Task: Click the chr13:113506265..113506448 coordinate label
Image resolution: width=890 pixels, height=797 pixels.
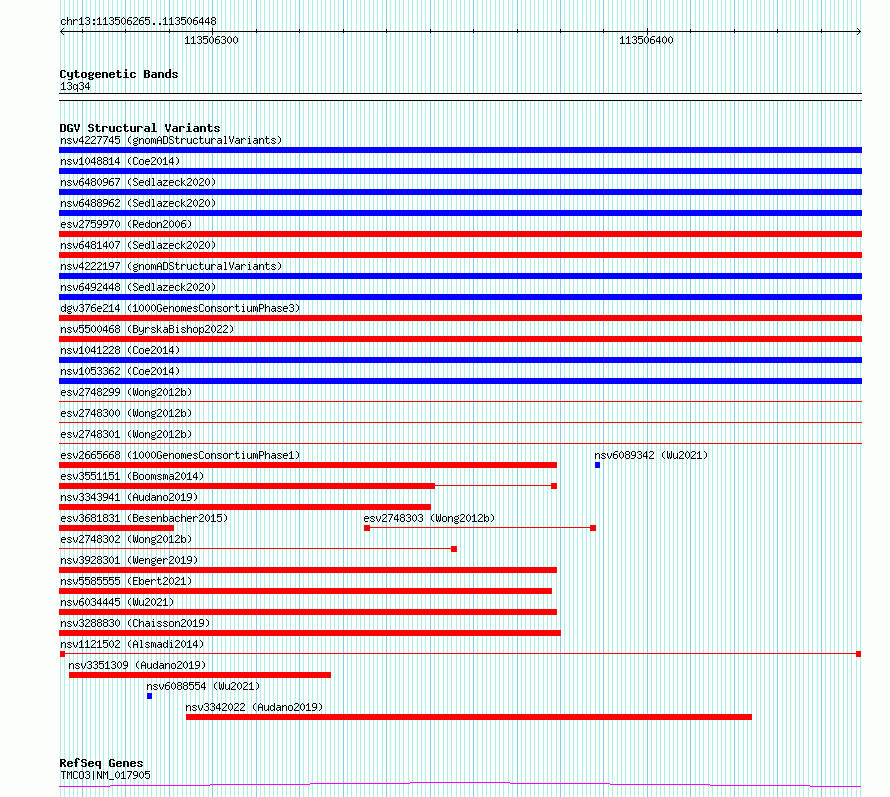Action: click(138, 22)
